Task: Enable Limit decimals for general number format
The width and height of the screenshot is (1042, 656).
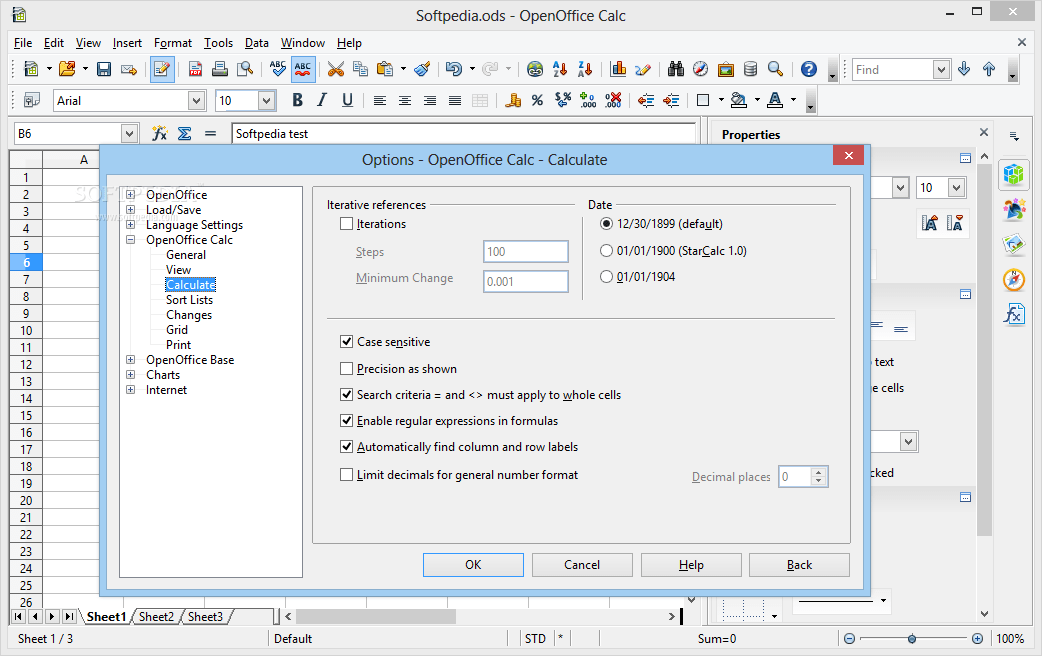Action: [x=346, y=475]
